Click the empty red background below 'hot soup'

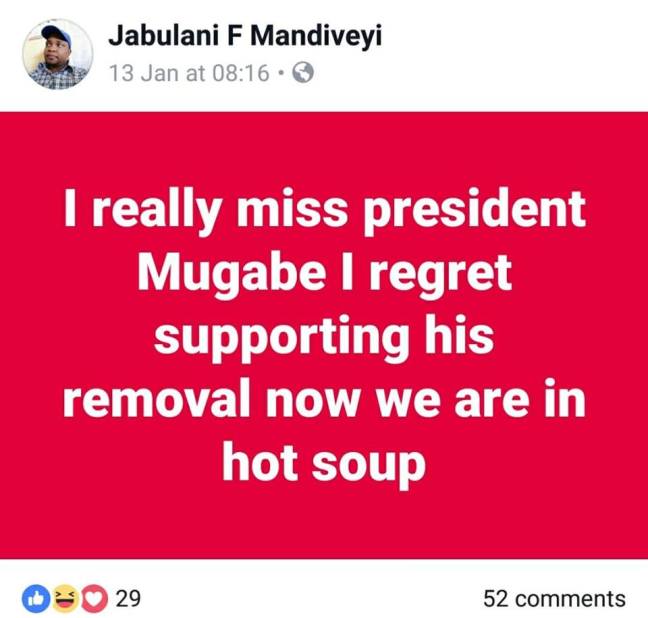(324, 525)
